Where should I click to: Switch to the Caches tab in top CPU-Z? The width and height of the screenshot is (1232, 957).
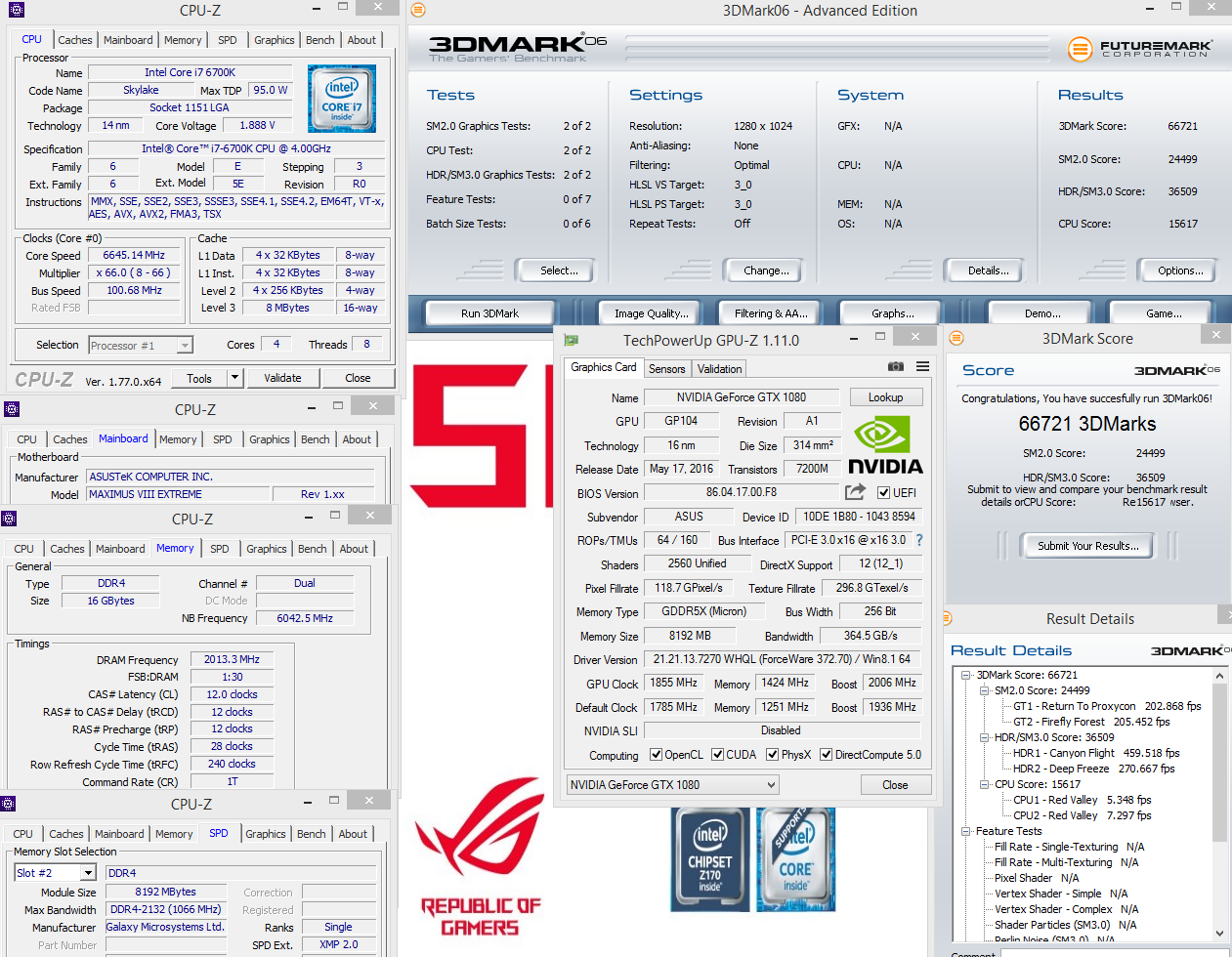coord(74,40)
